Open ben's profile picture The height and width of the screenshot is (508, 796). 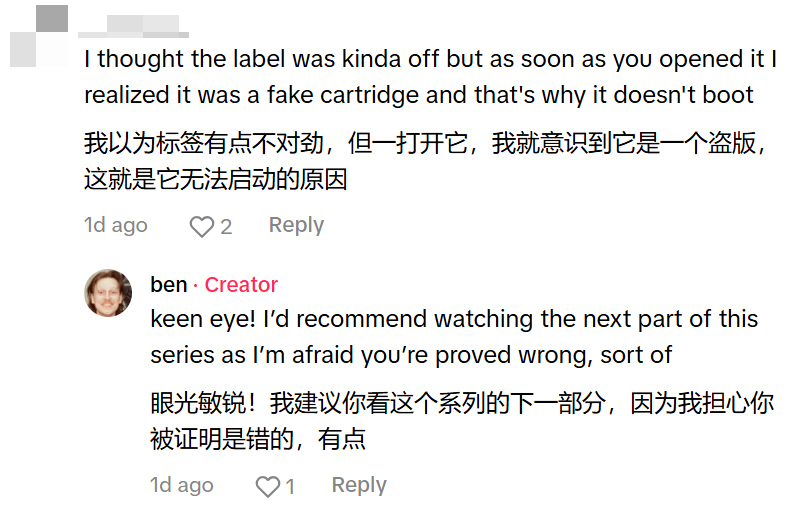click(x=109, y=293)
